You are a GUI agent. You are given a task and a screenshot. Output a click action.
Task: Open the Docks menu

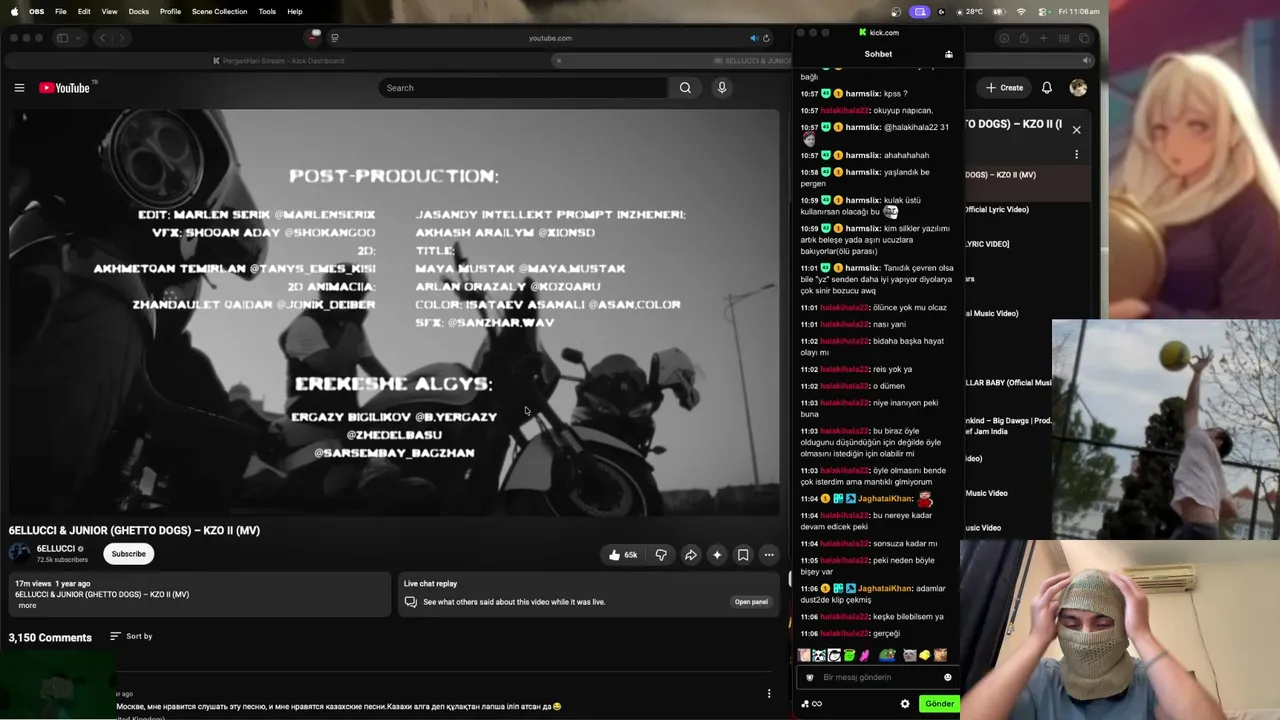pyautogui.click(x=139, y=12)
